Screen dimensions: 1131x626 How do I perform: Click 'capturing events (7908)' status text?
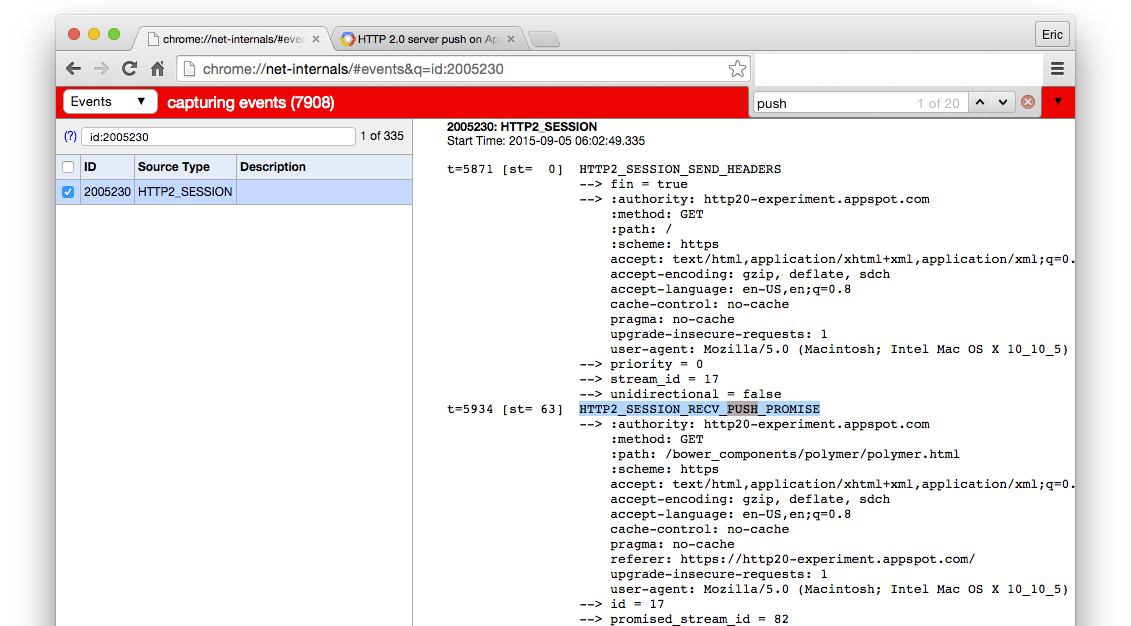point(251,102)
